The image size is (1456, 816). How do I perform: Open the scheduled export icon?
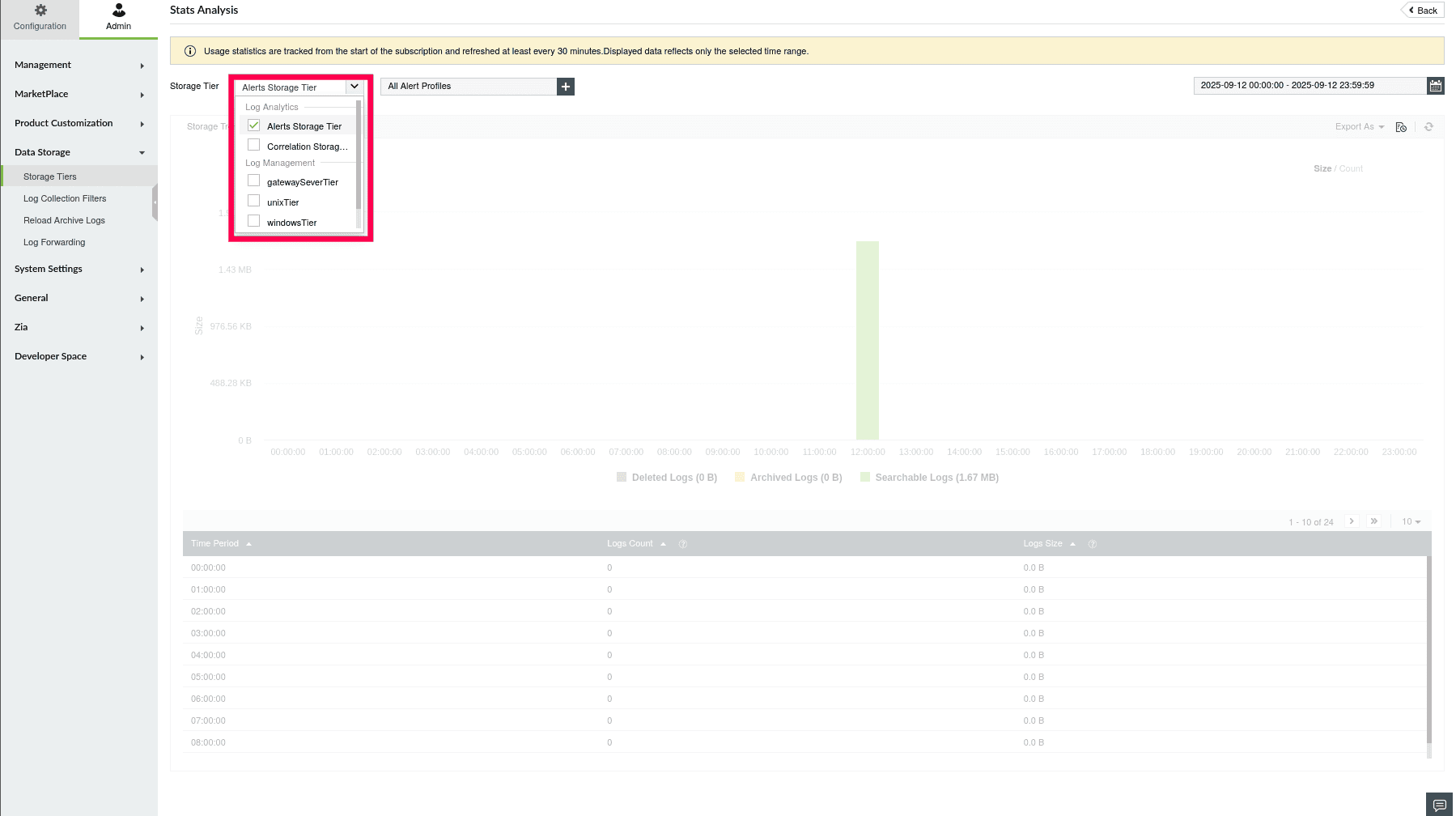tap(1401, 127)
